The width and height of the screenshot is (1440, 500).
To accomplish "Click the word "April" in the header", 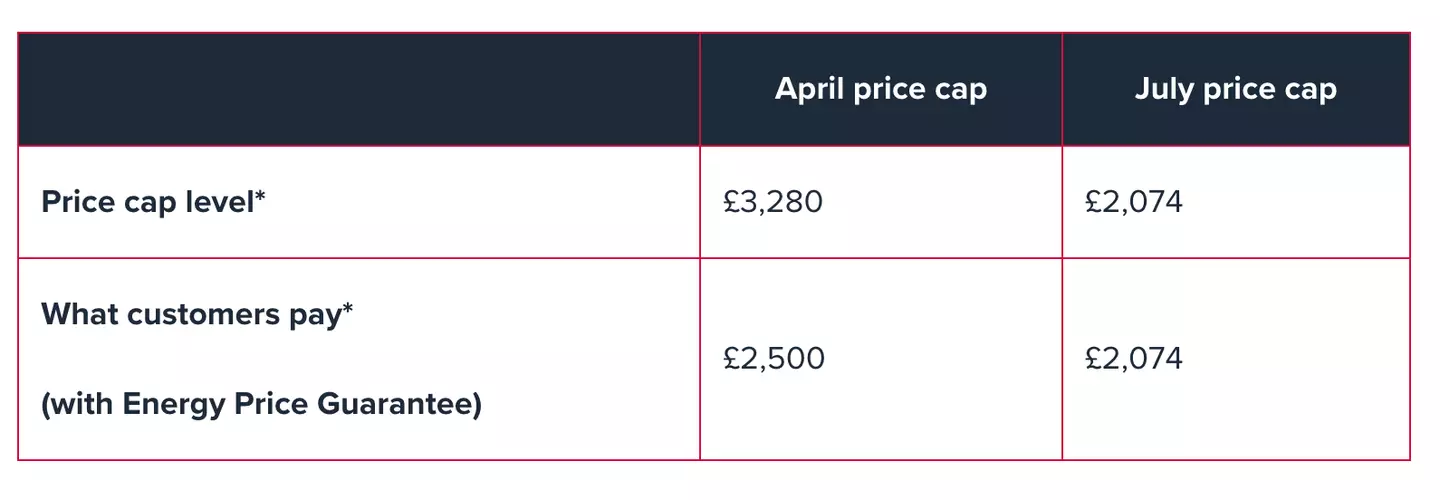I will (811, 89).
